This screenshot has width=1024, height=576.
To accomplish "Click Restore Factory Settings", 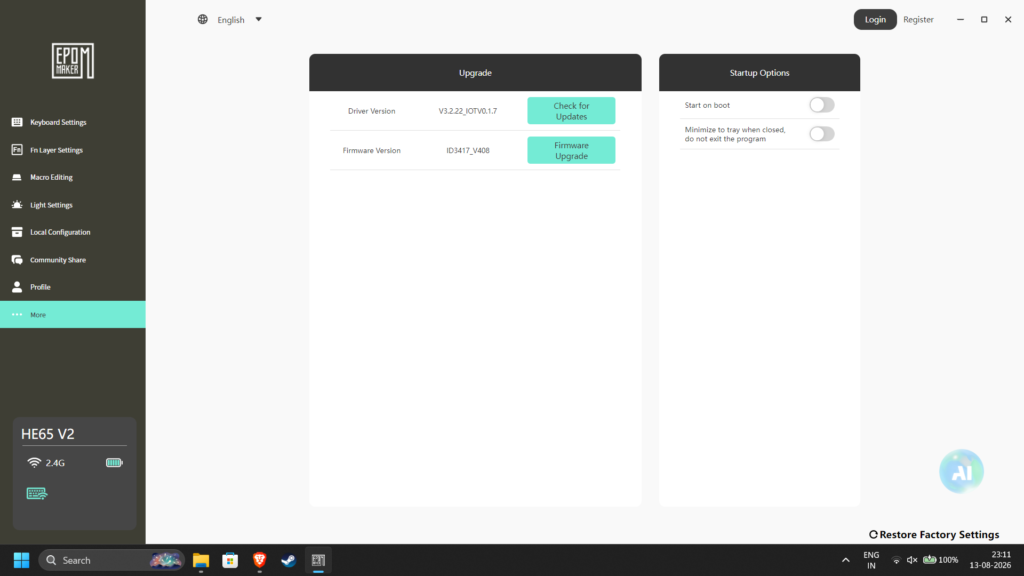I will tap(934, 534).
